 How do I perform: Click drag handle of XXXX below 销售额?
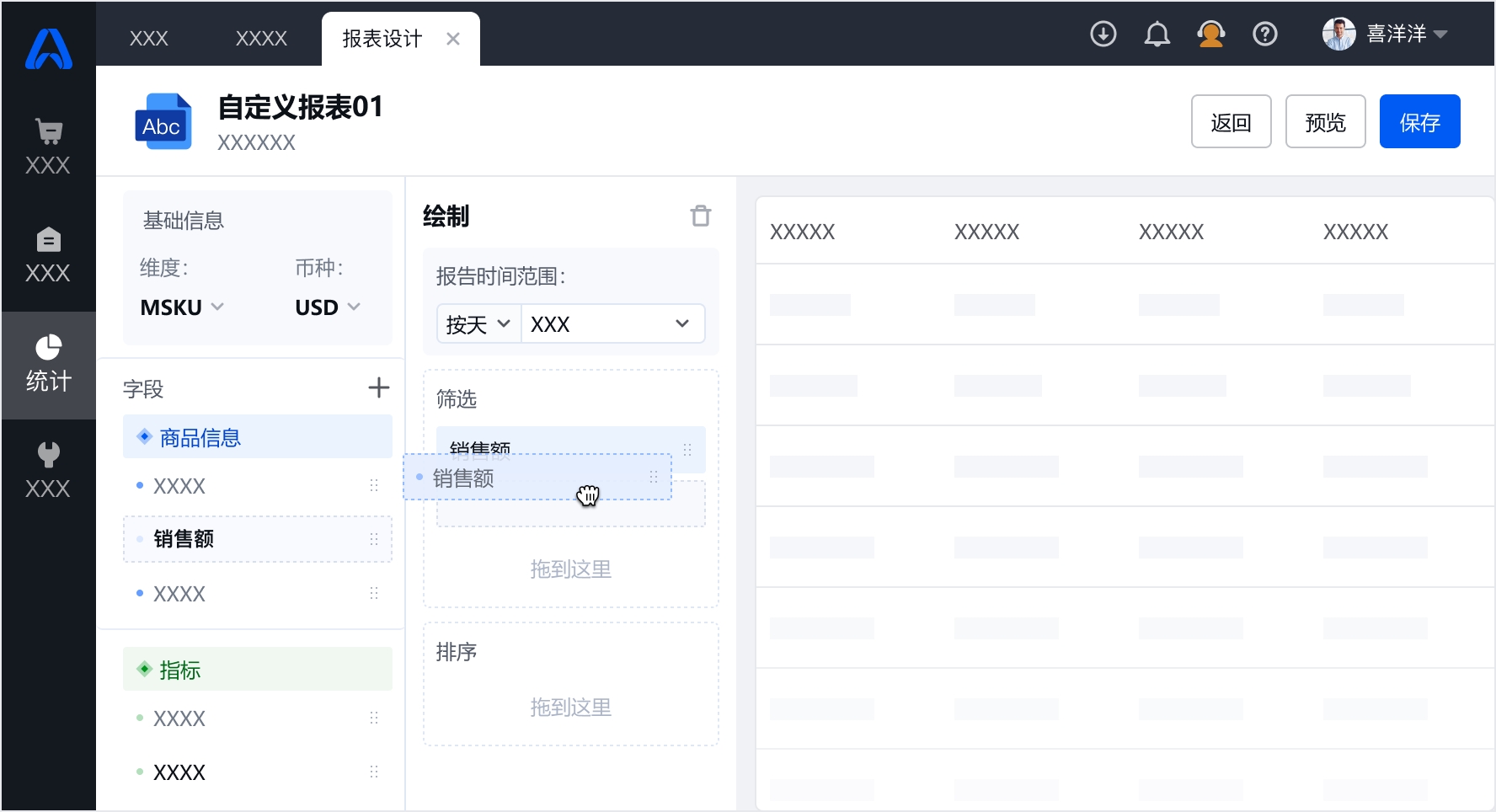pos(374,593)
